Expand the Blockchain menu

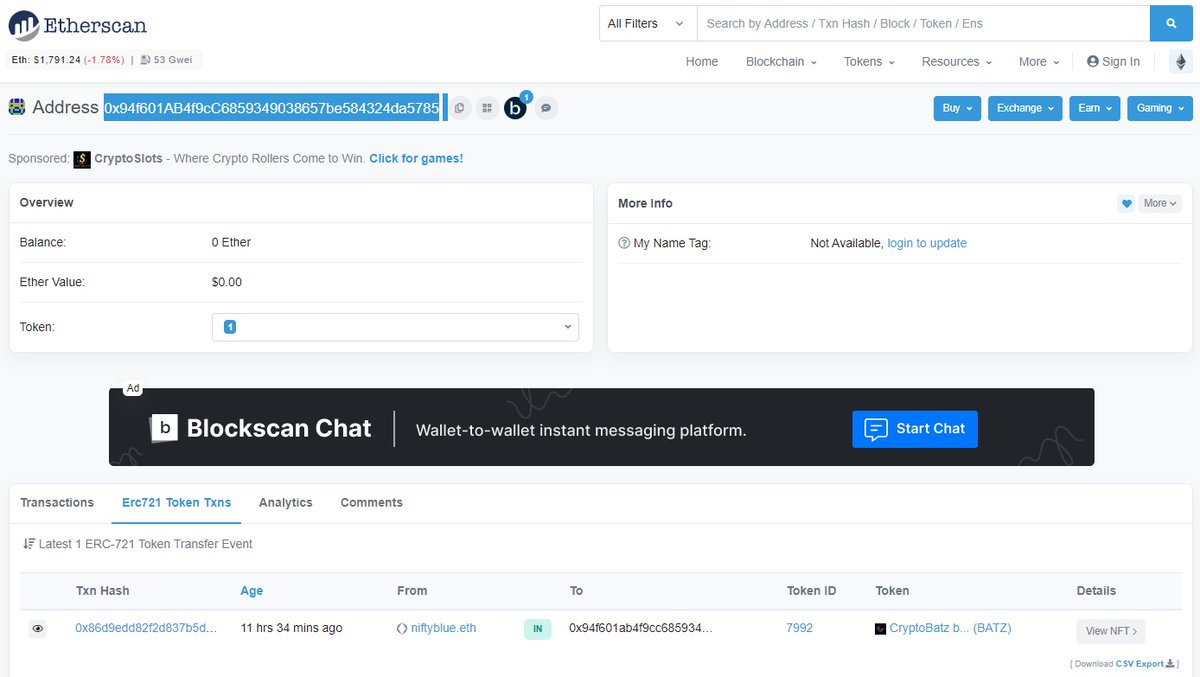(x=781, y=62)
